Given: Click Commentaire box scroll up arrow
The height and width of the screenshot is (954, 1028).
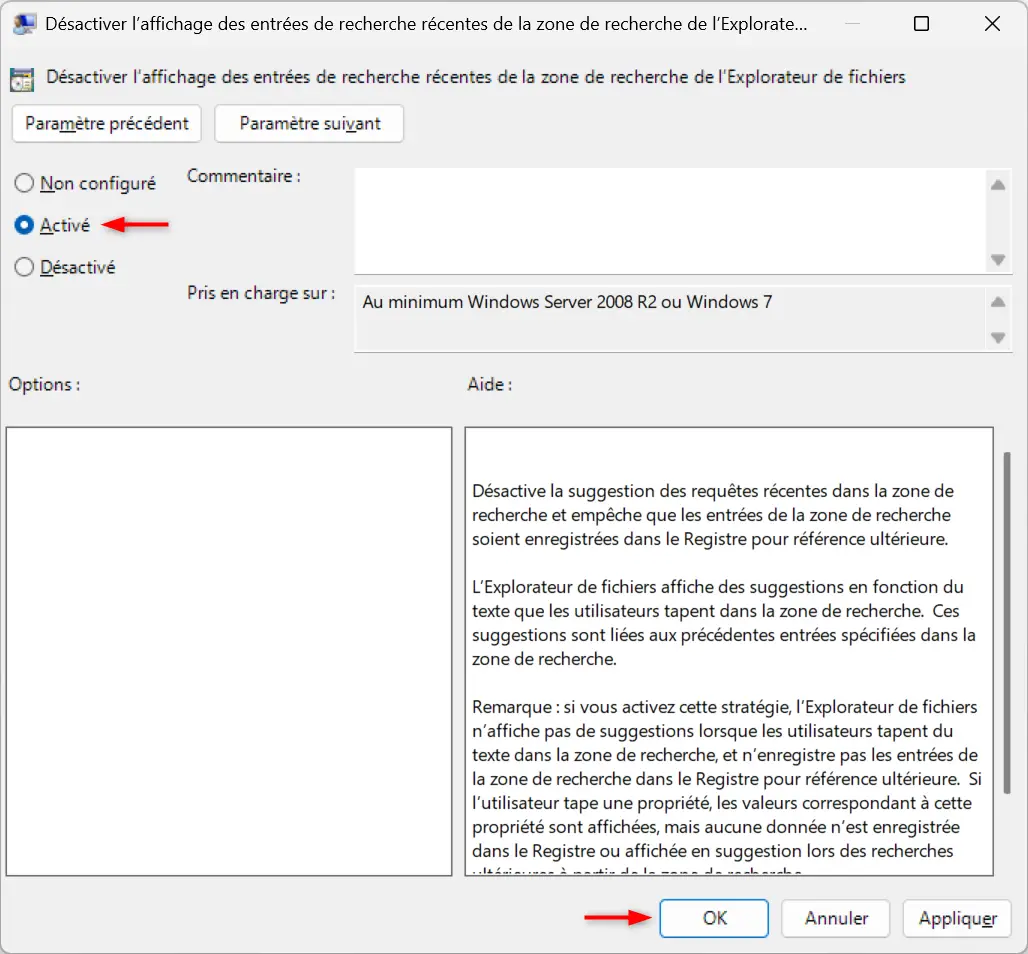Looking at the screenshot, I should click(998, 185).
